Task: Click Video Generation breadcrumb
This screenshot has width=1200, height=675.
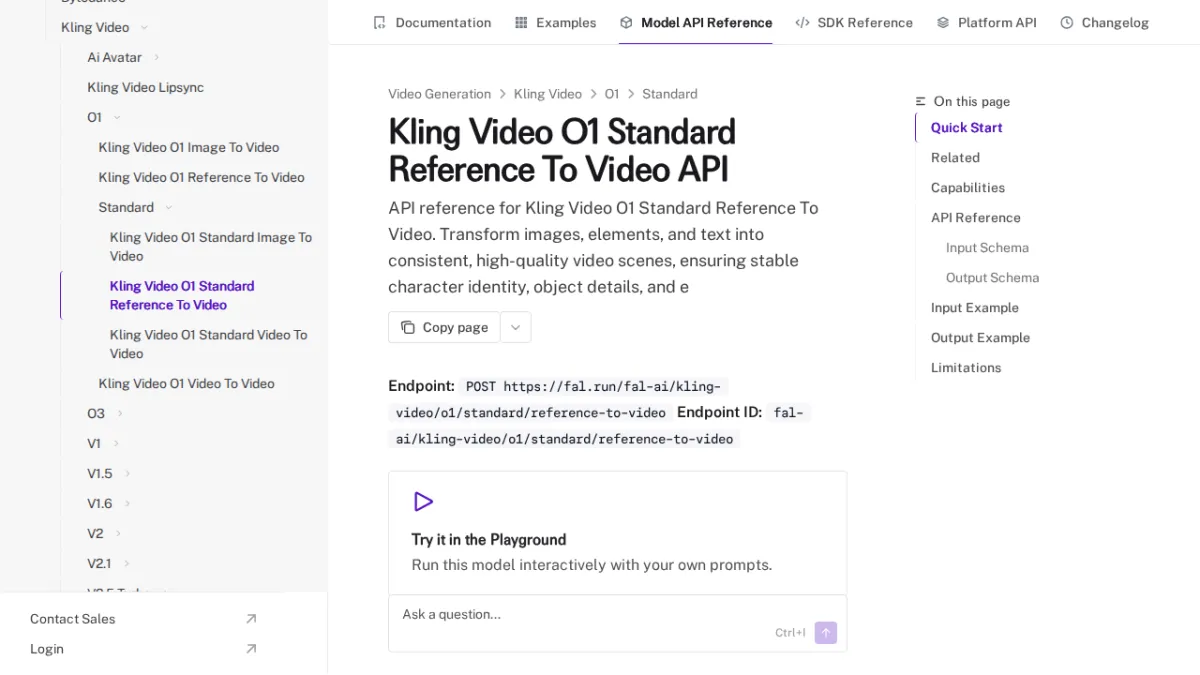Action: [439, 94]
